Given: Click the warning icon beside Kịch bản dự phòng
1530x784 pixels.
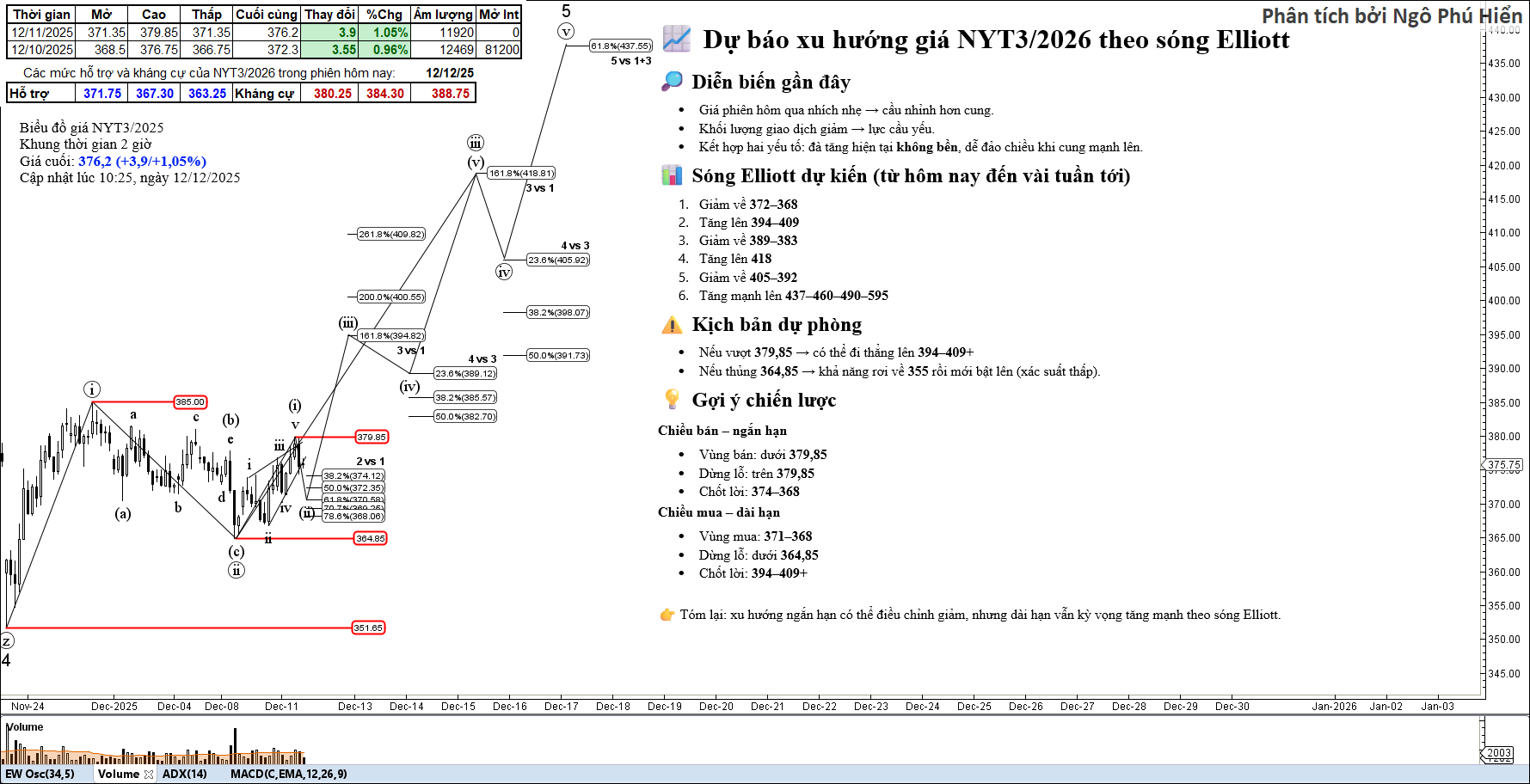Looking at the screenshot, I should pos(672,325).
